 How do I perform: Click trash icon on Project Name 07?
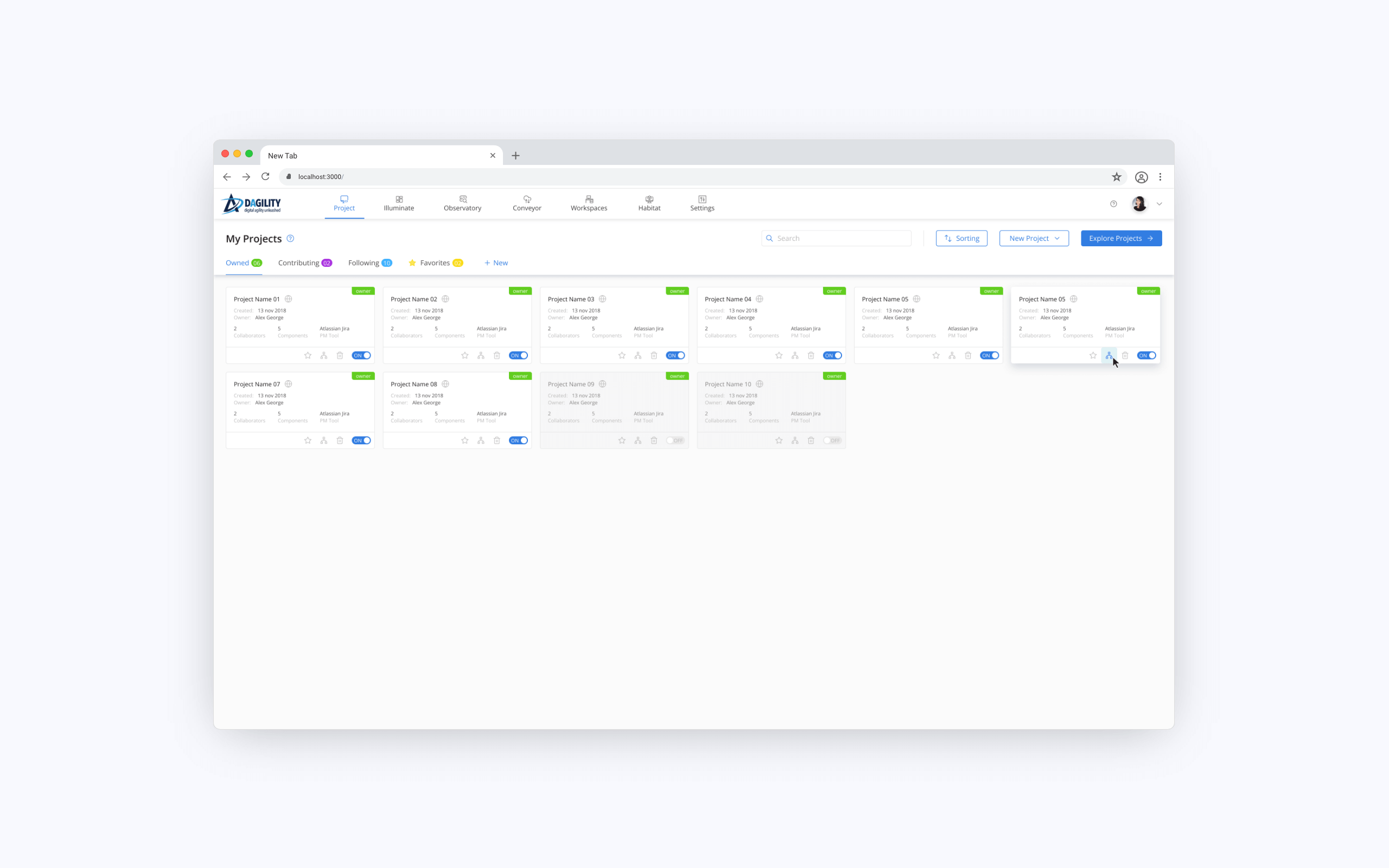[x=340, y=441]
